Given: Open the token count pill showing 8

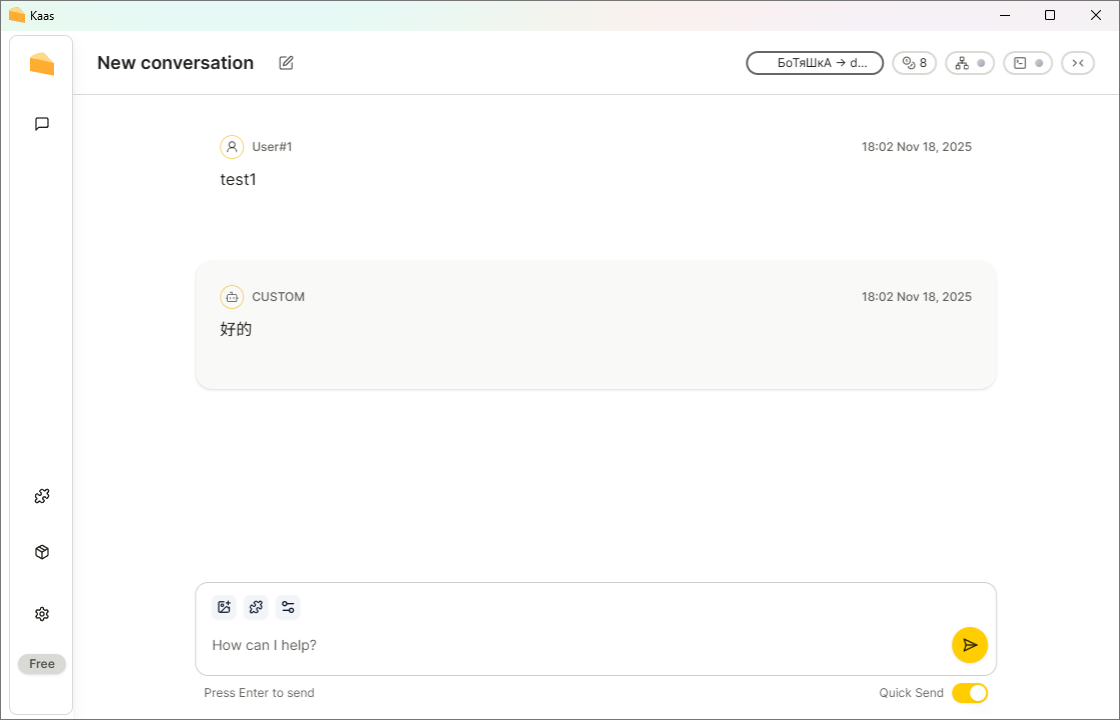Looking at the screenshot, I should tap(914, 63).
